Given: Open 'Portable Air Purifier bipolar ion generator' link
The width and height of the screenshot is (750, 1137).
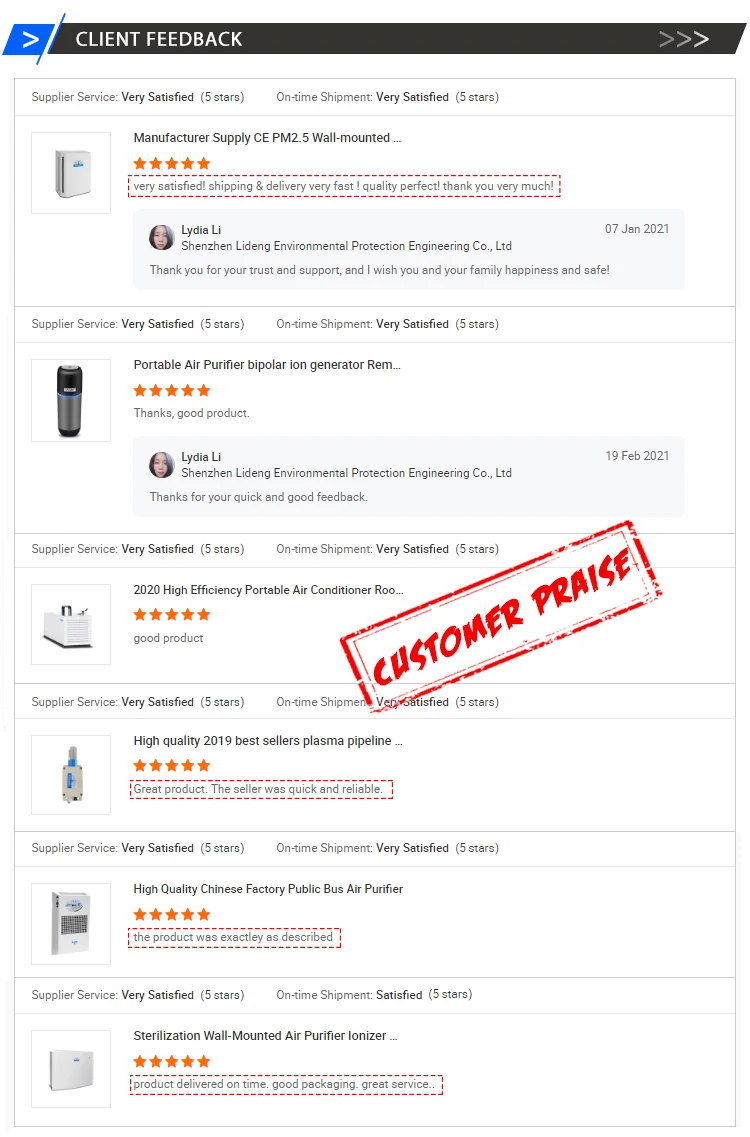Looking at the screenshot, I should click(267, 365).
